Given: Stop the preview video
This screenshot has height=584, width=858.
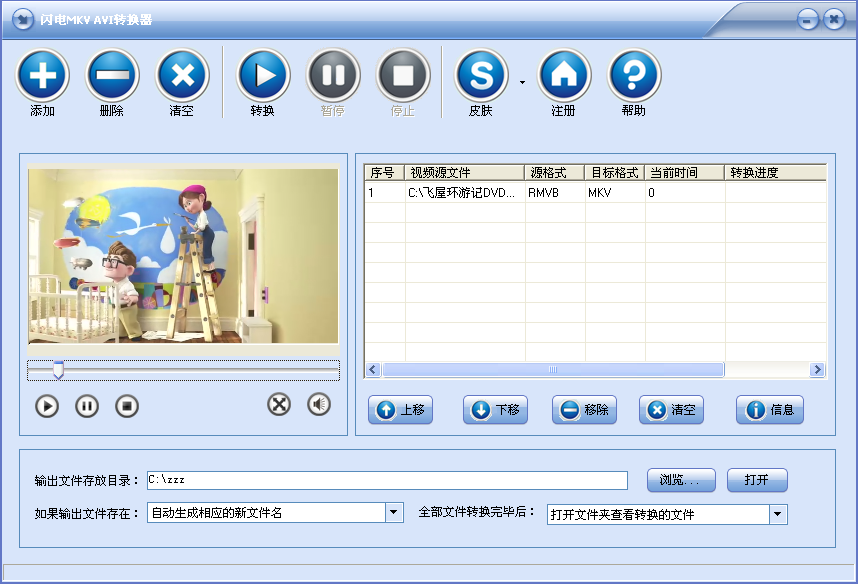Looking at the screenshot, I should 127,406.
